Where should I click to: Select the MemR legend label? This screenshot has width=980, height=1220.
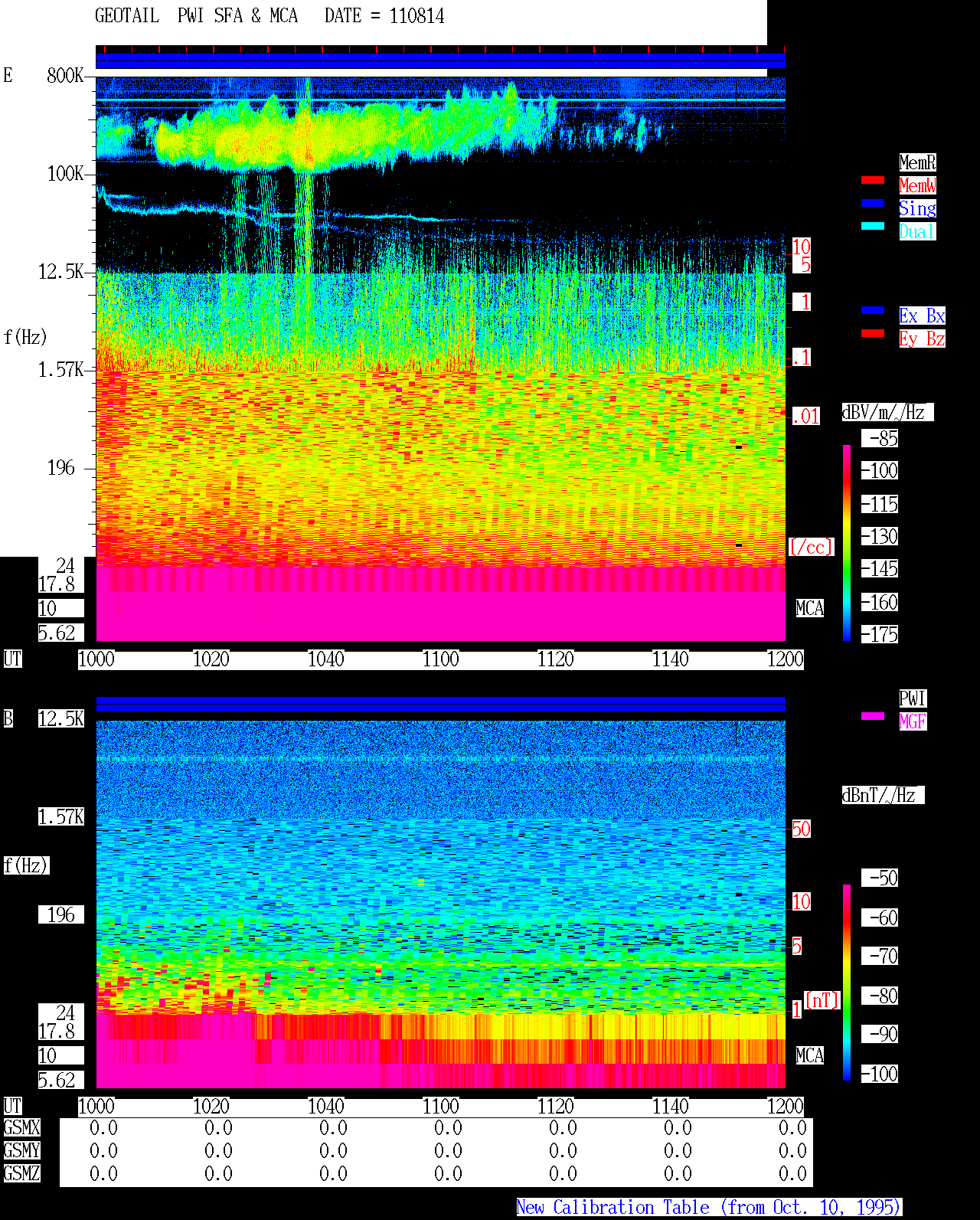[917, 162]
